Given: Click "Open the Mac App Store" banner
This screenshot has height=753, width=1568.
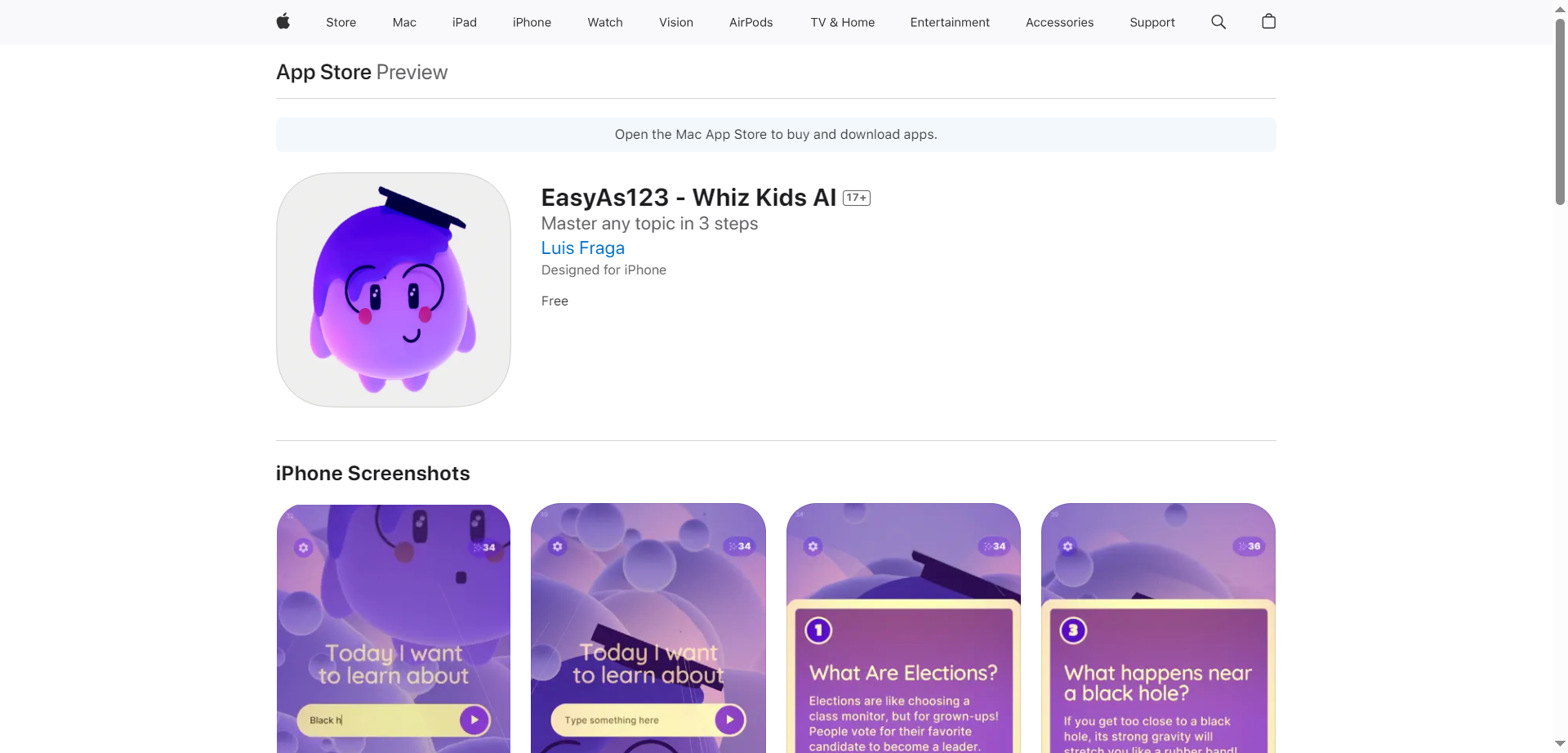Looking at the screenshot, I should (776, 135).
